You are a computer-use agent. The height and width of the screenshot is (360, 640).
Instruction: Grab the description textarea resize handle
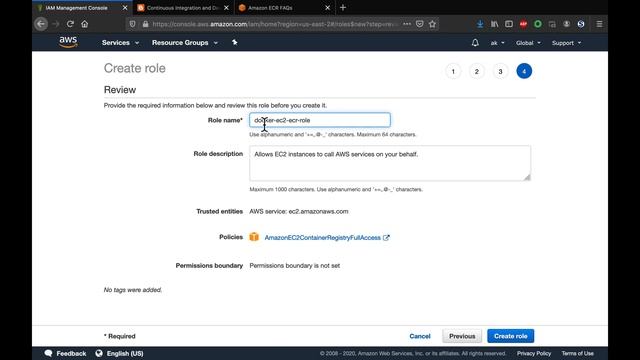pyautogui.click(x=527, y=177)
